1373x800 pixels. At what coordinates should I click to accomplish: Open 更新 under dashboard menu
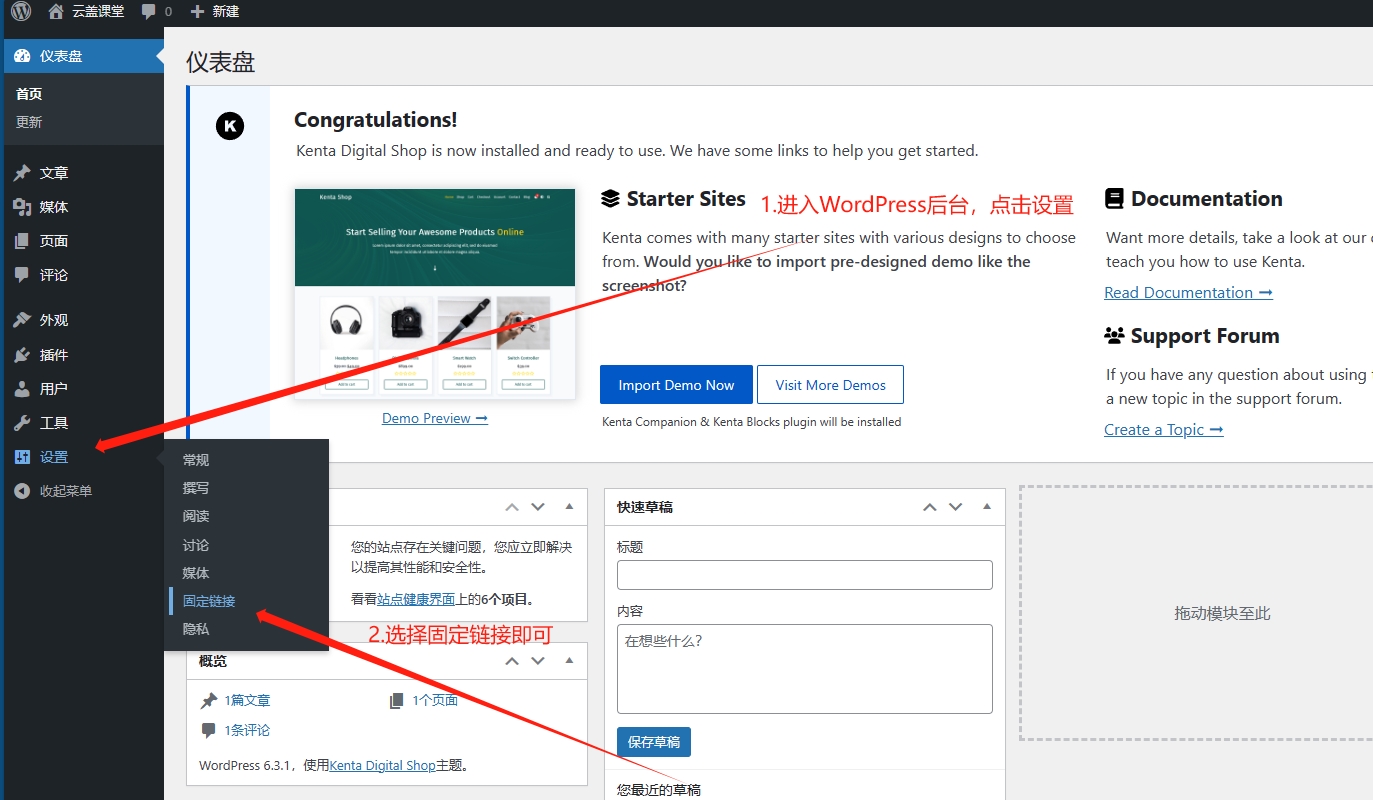pos(29,122)
